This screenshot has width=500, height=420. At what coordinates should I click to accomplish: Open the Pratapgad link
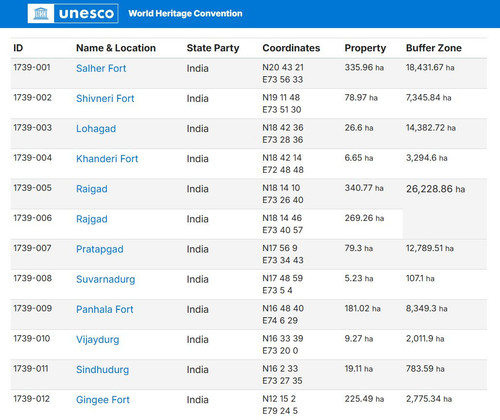tap(100, 249)
